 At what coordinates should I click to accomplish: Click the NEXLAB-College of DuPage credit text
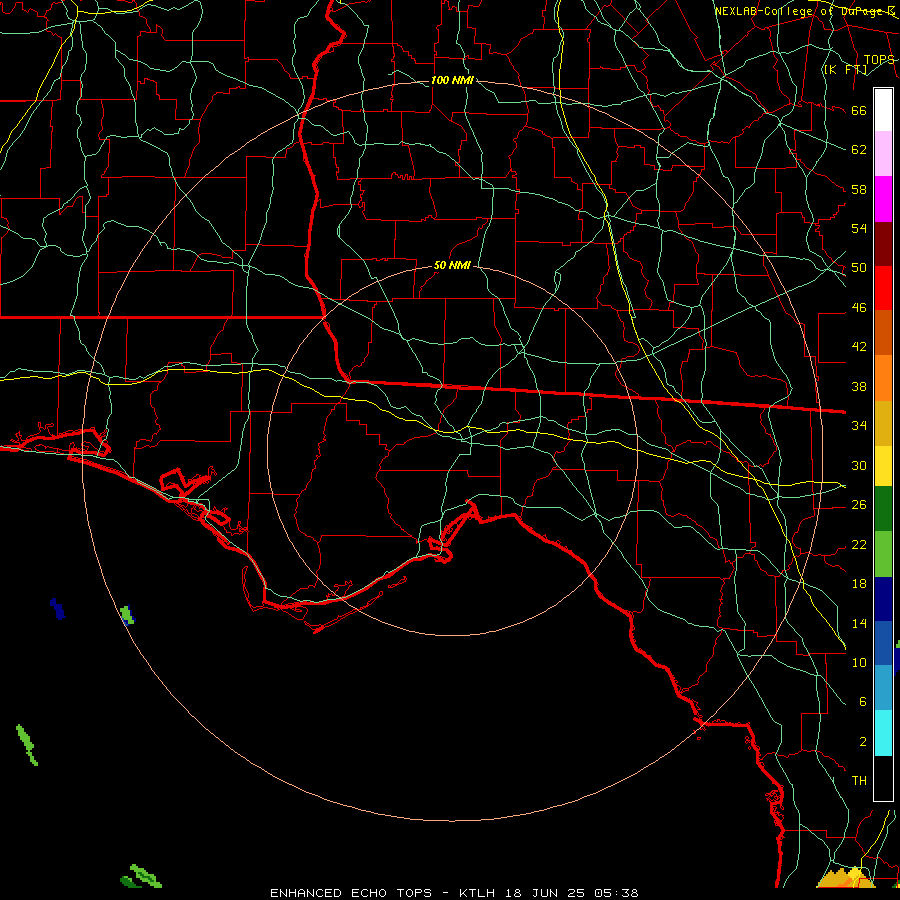pos(804,11)
